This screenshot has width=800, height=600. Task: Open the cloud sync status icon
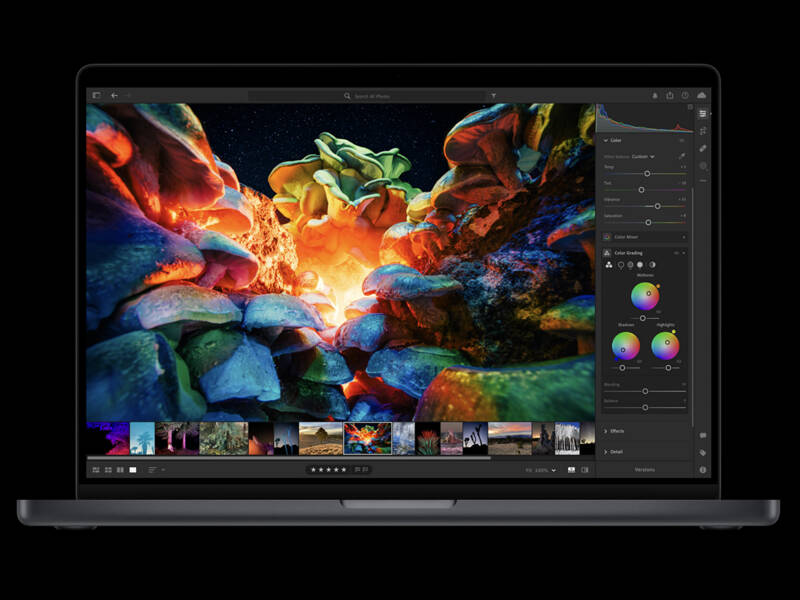[701, 96]
